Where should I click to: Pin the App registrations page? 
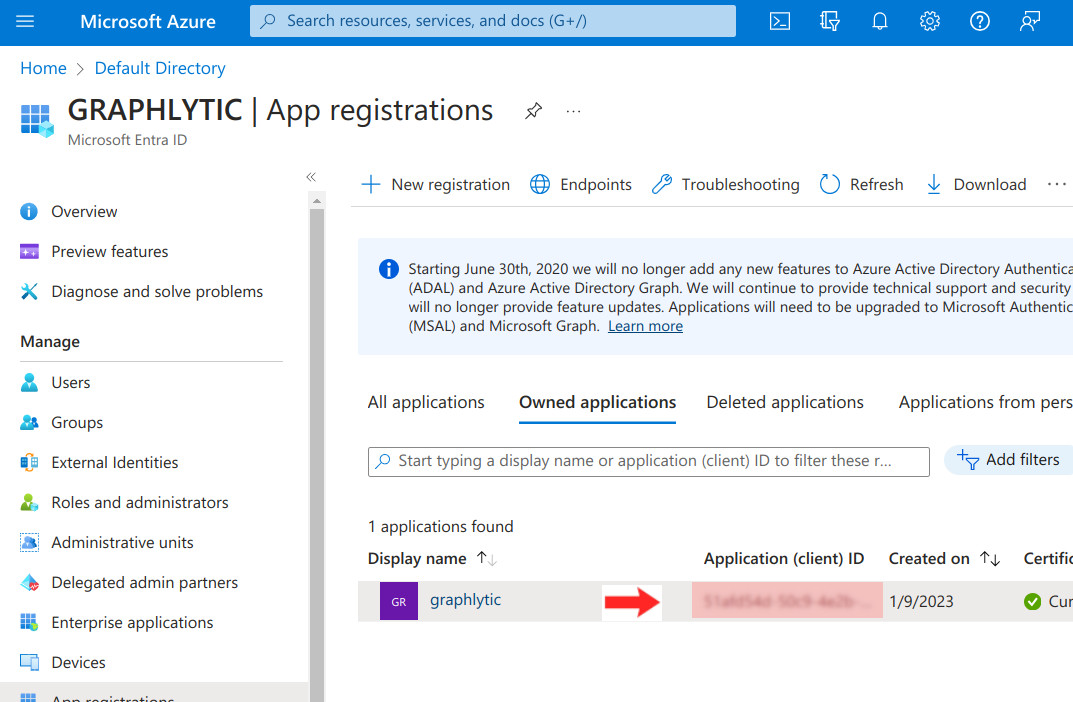534,111
